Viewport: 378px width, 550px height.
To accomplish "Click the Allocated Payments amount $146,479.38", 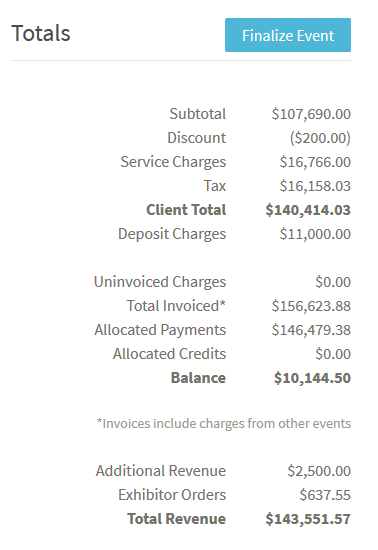I will click(311, 330).
